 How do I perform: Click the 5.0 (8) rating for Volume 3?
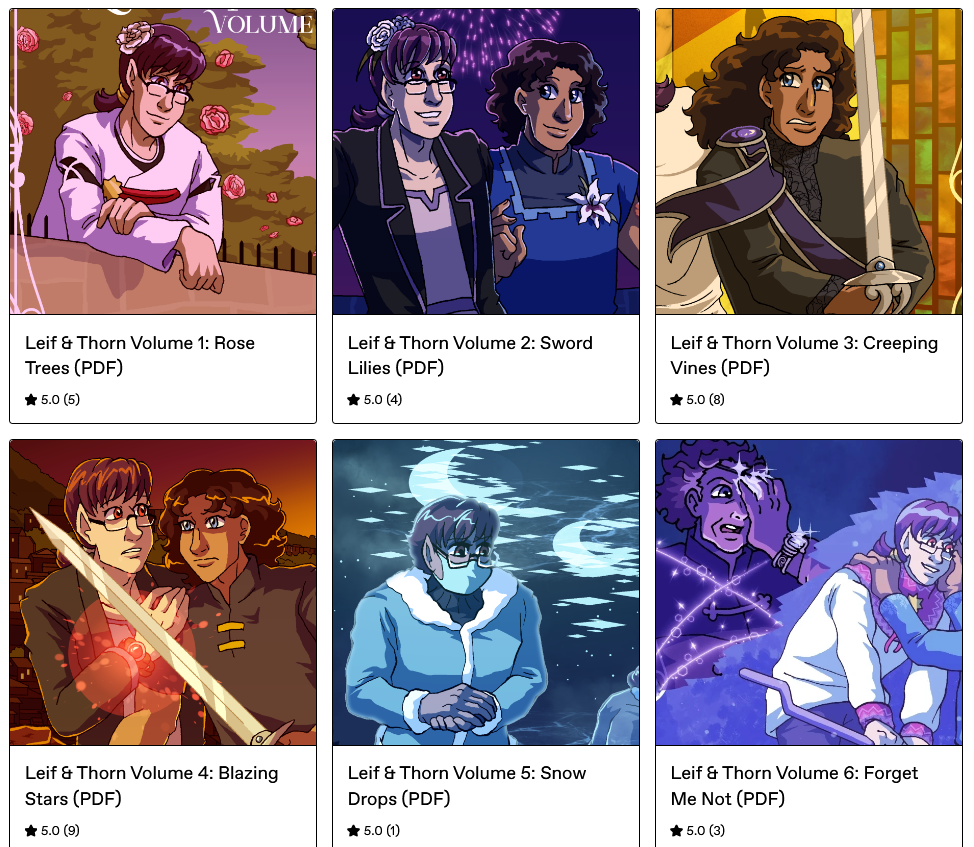click(x=706, y=399)
